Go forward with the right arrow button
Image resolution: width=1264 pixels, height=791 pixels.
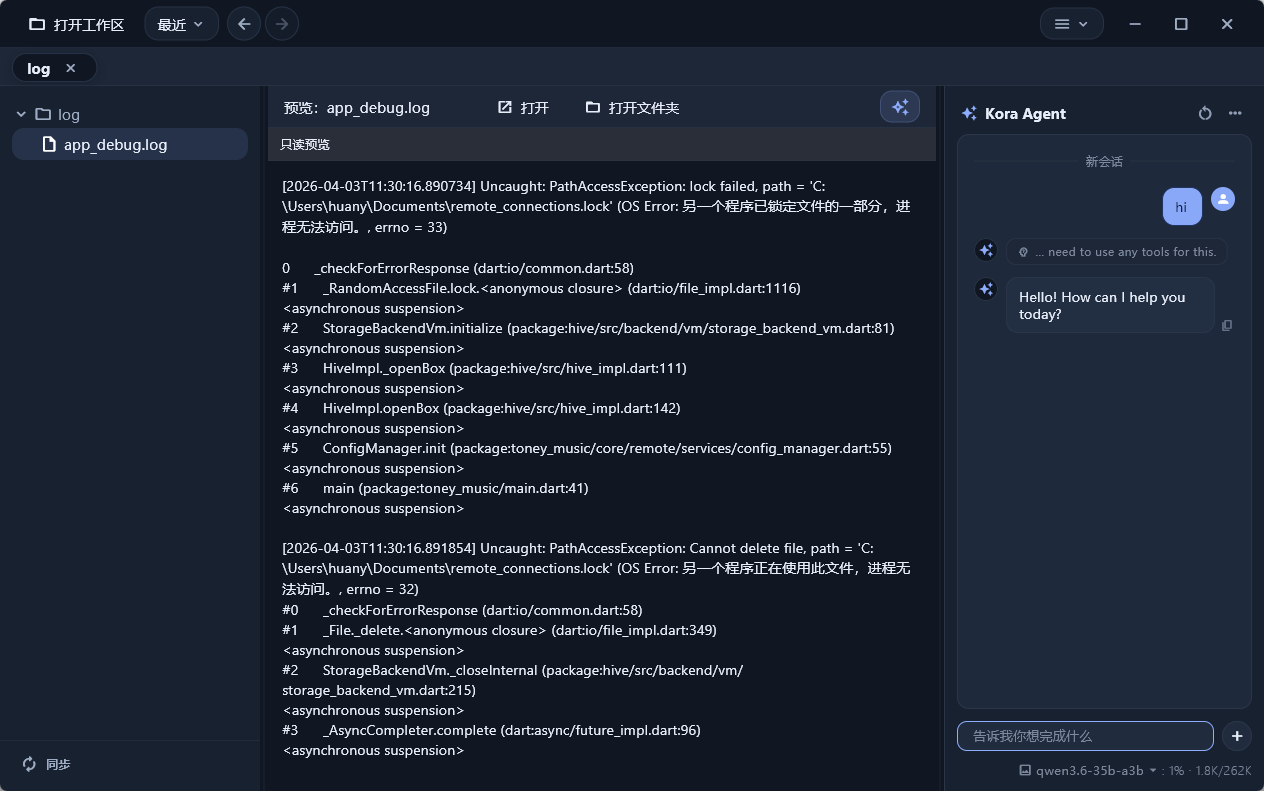tap(282, 24)
